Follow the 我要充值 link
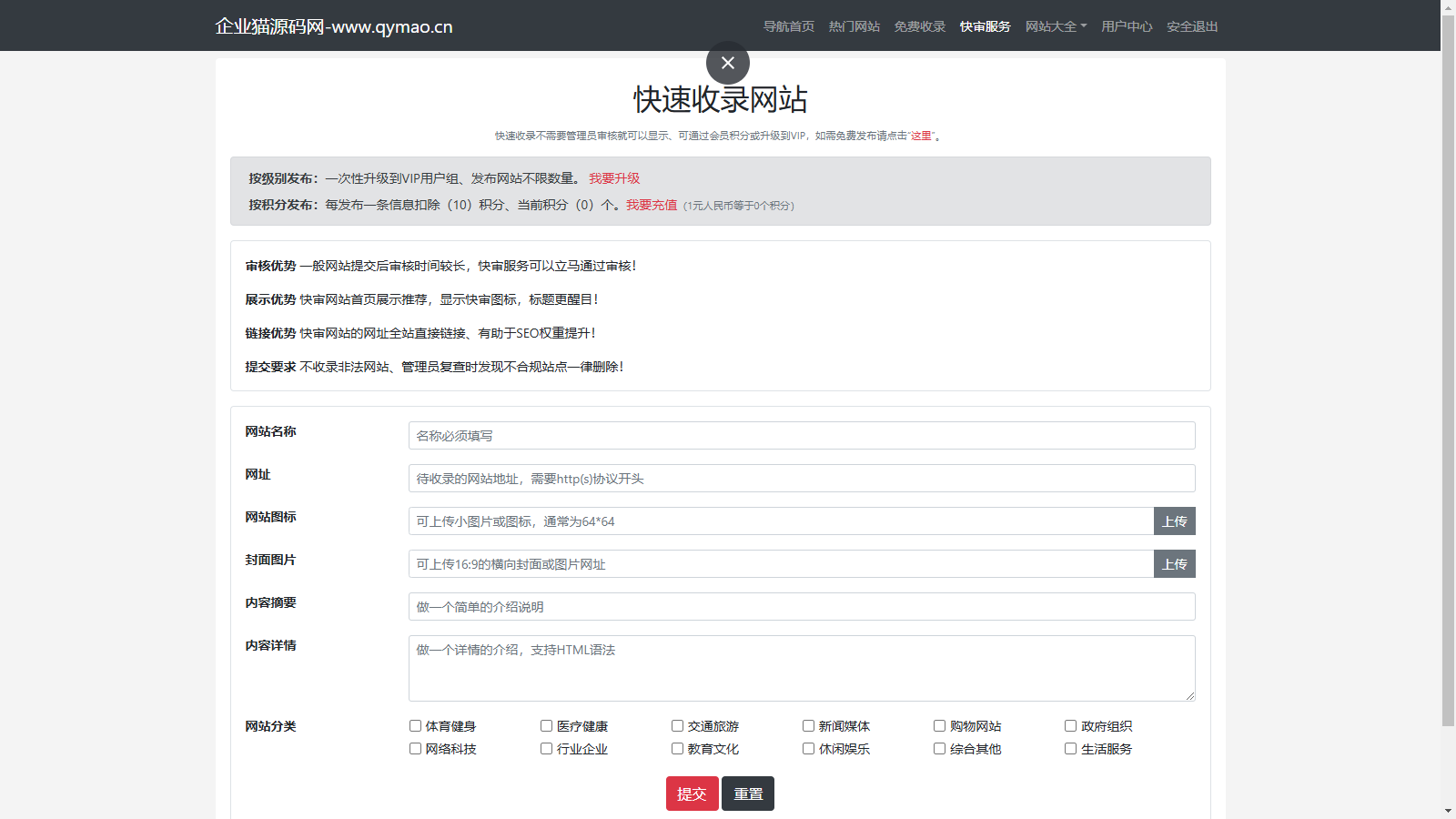Screen dimensions: 1456x819 652,205
